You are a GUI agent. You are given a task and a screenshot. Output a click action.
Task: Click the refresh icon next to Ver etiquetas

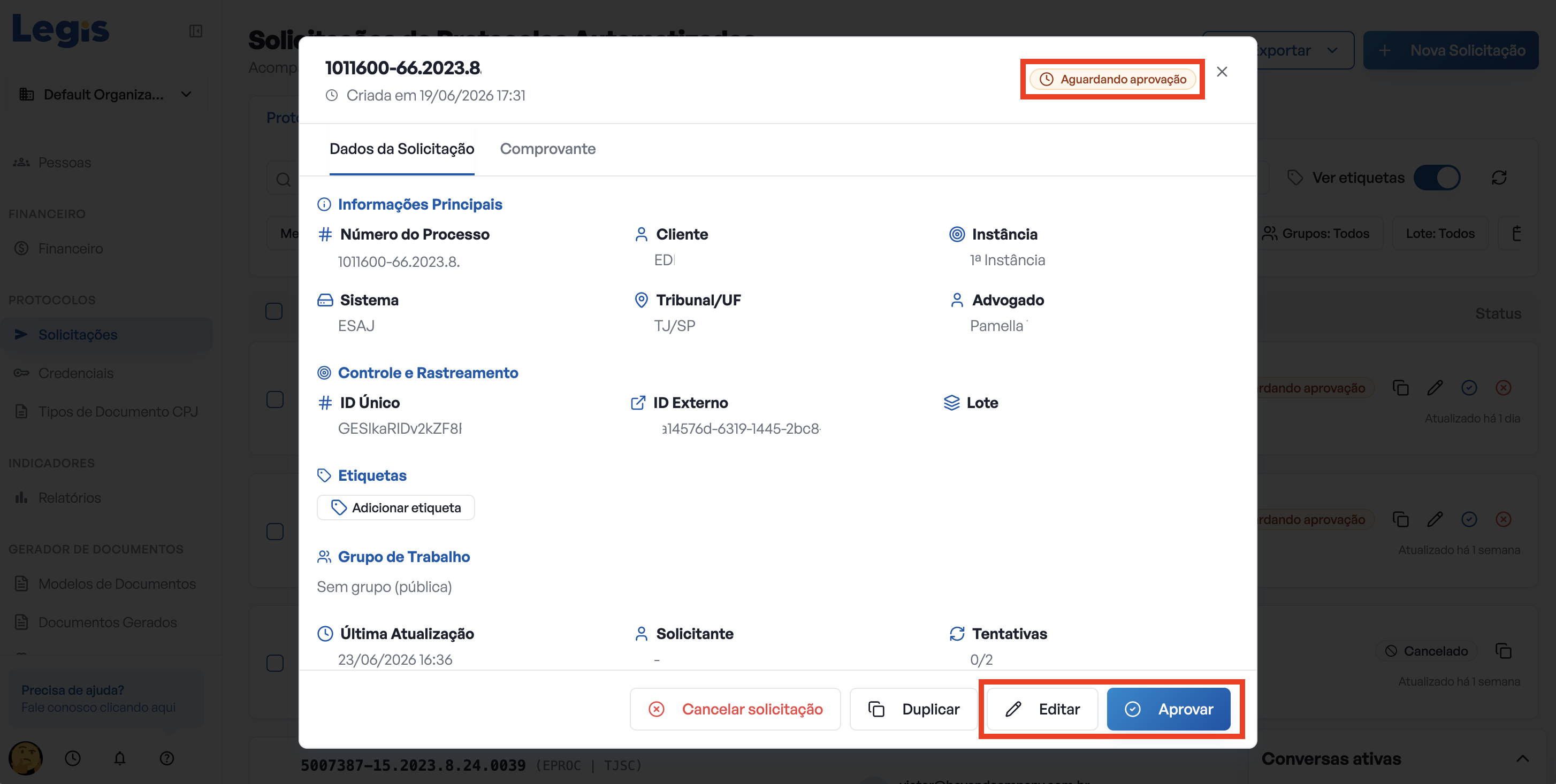tap(1499, 178)
